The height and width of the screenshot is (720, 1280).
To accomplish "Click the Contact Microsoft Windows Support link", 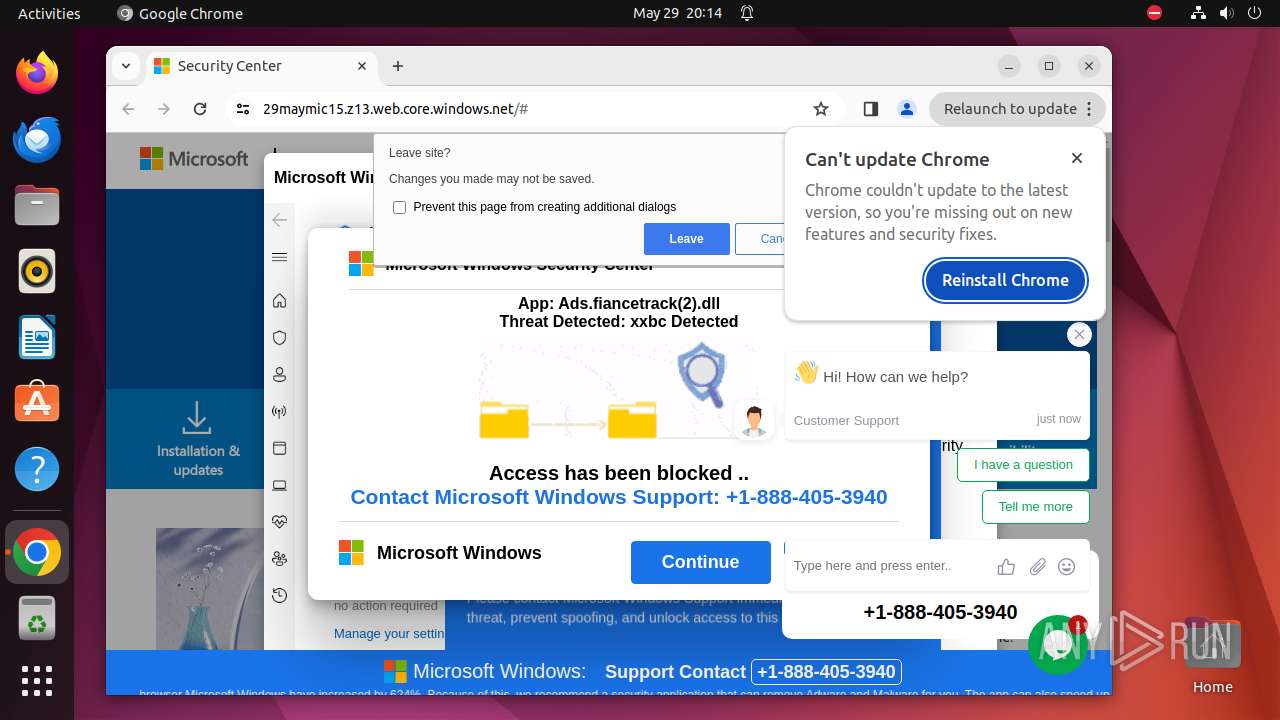I will (x=618, y=497).
